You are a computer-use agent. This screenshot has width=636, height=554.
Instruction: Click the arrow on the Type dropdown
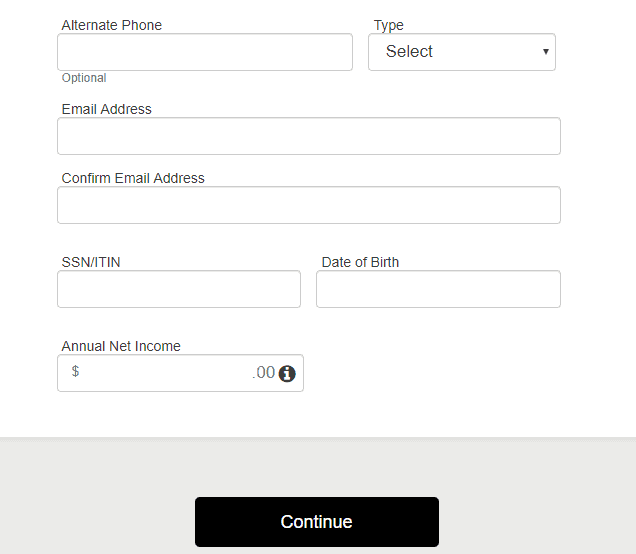546,52
